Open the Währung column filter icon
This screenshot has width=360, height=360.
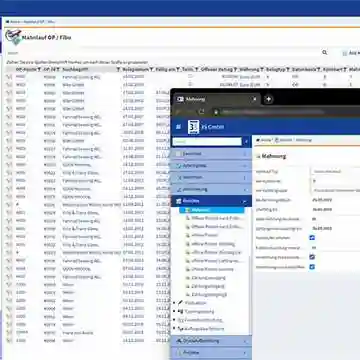tap(262, 70)
